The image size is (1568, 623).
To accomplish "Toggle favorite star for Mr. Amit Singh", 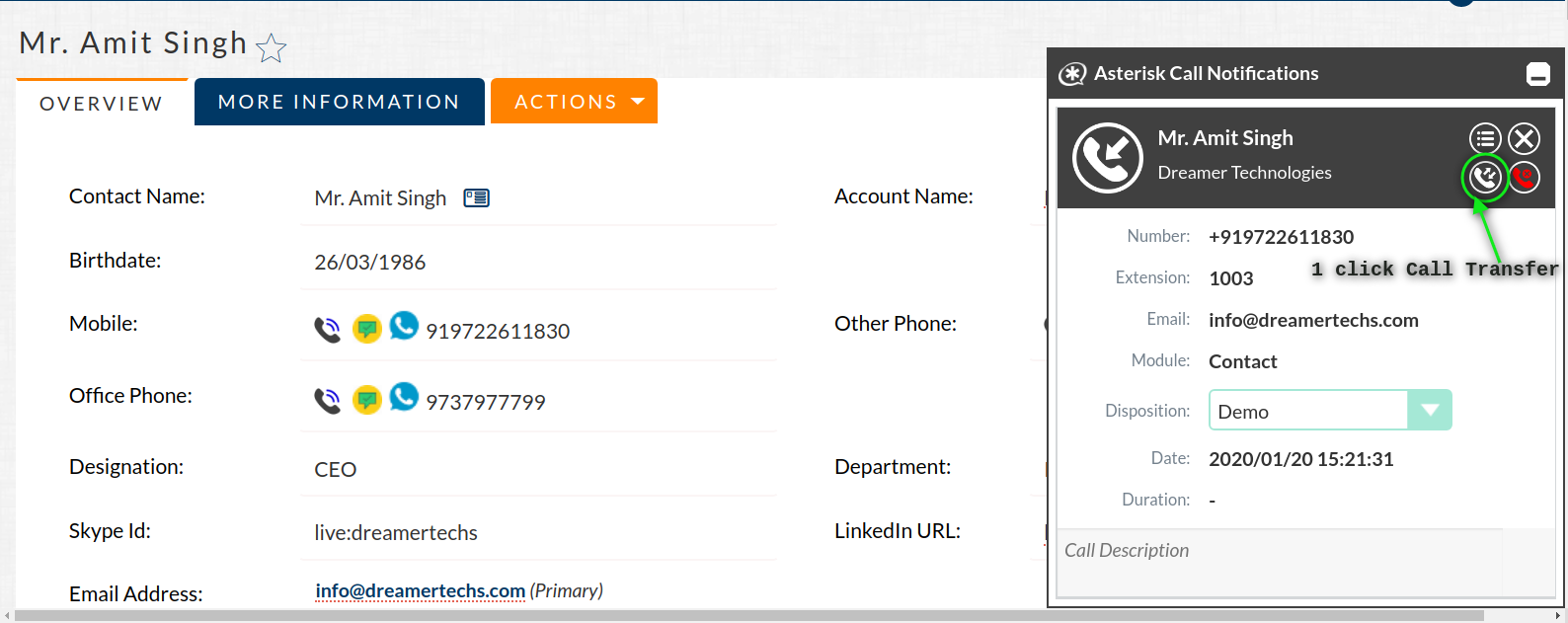I will point(272,47).
